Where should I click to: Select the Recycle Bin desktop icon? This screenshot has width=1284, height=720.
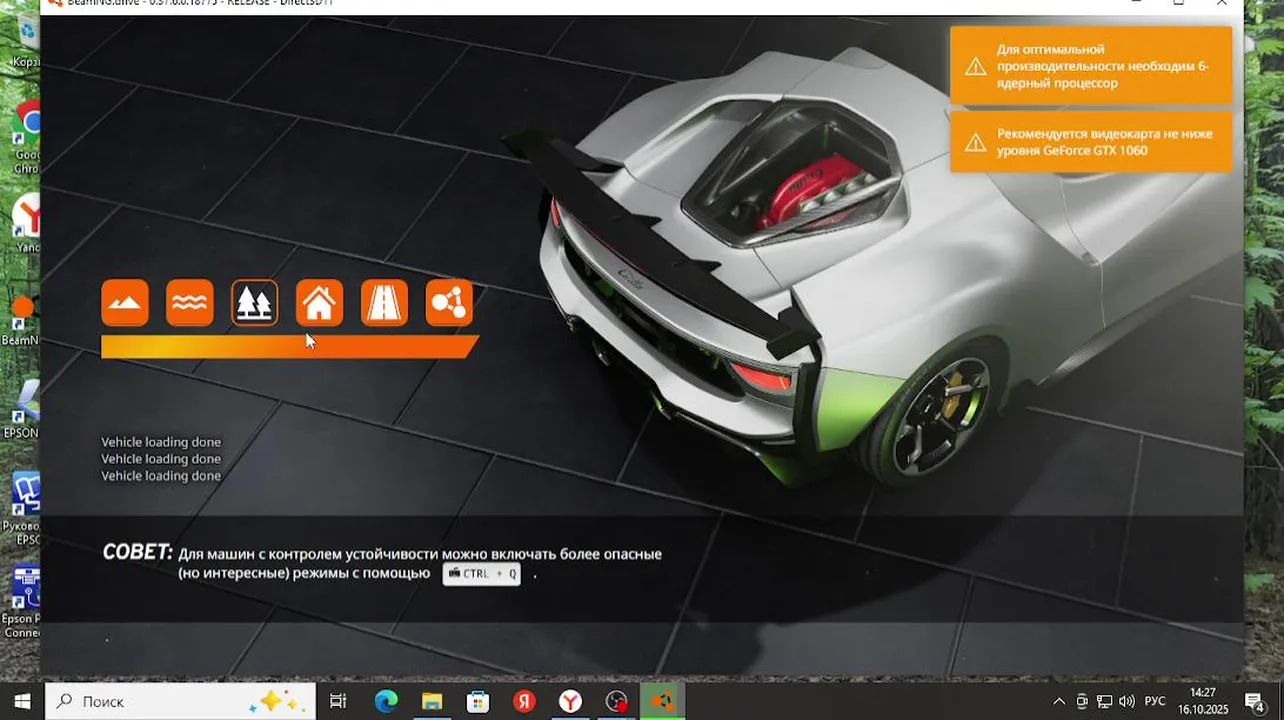click(26, 42)
